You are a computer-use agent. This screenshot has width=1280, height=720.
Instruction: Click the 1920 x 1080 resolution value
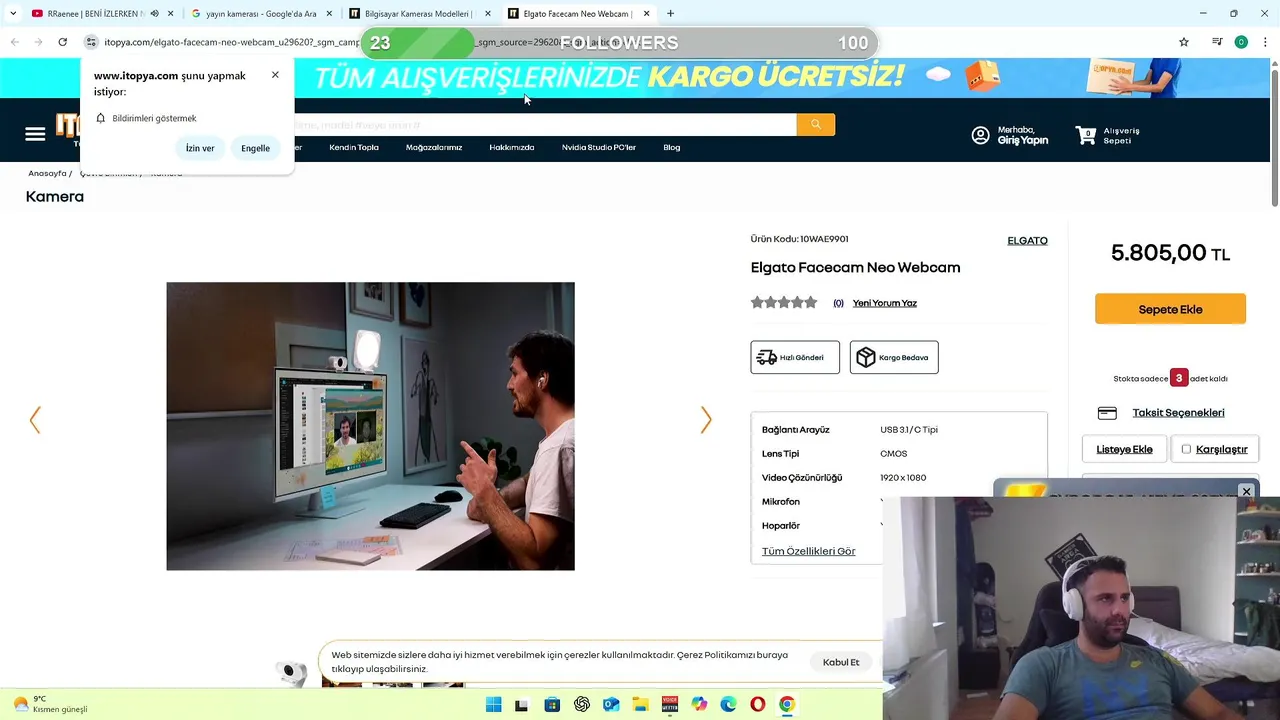[903, 478]
